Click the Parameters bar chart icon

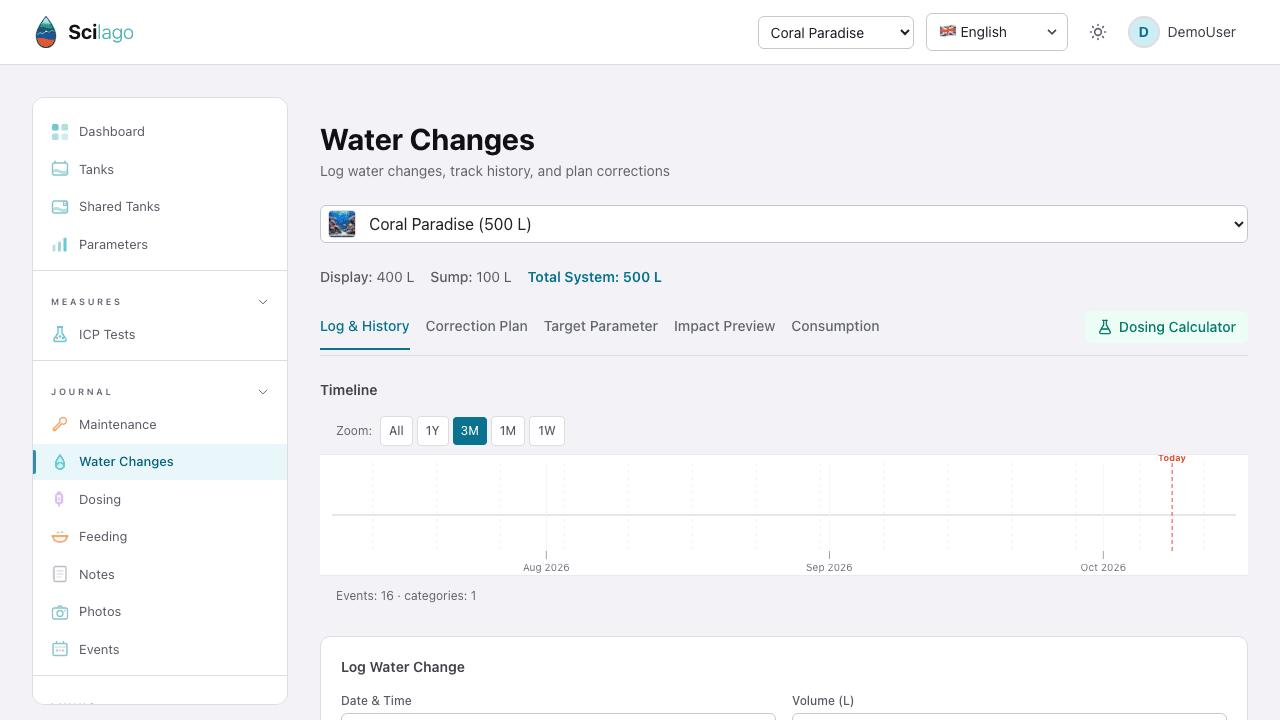point(60,244)
